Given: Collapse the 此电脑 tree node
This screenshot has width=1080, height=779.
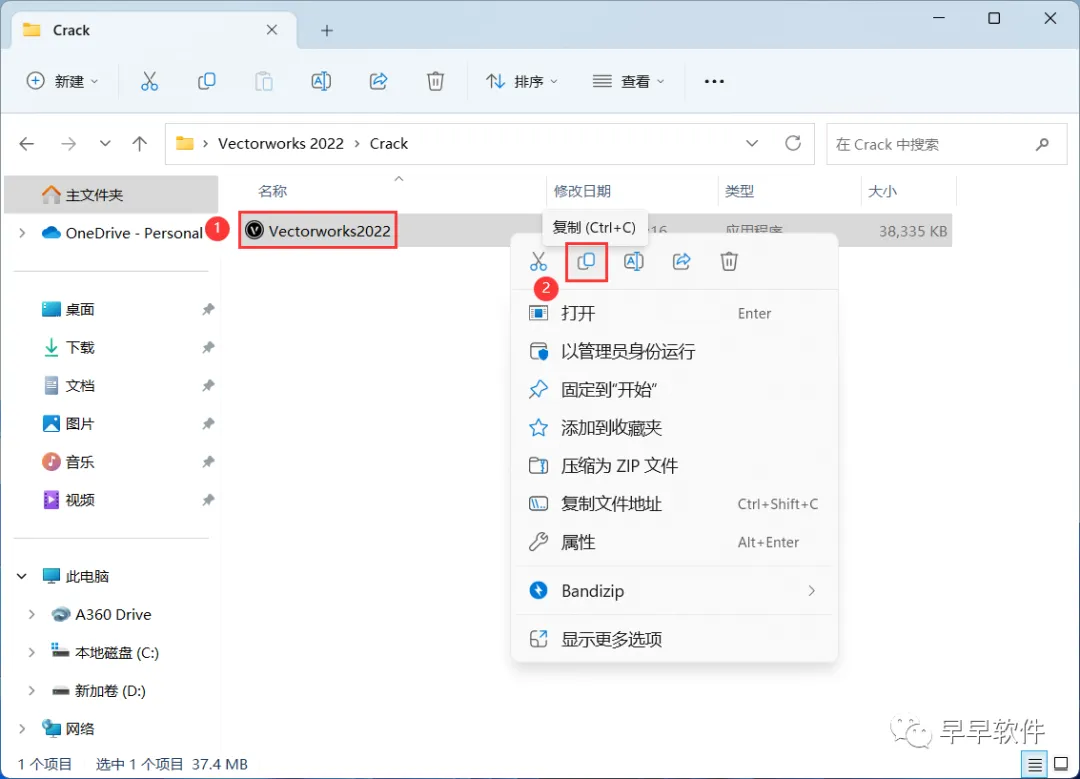Looking at the screenshot, I should click(22, 576).
